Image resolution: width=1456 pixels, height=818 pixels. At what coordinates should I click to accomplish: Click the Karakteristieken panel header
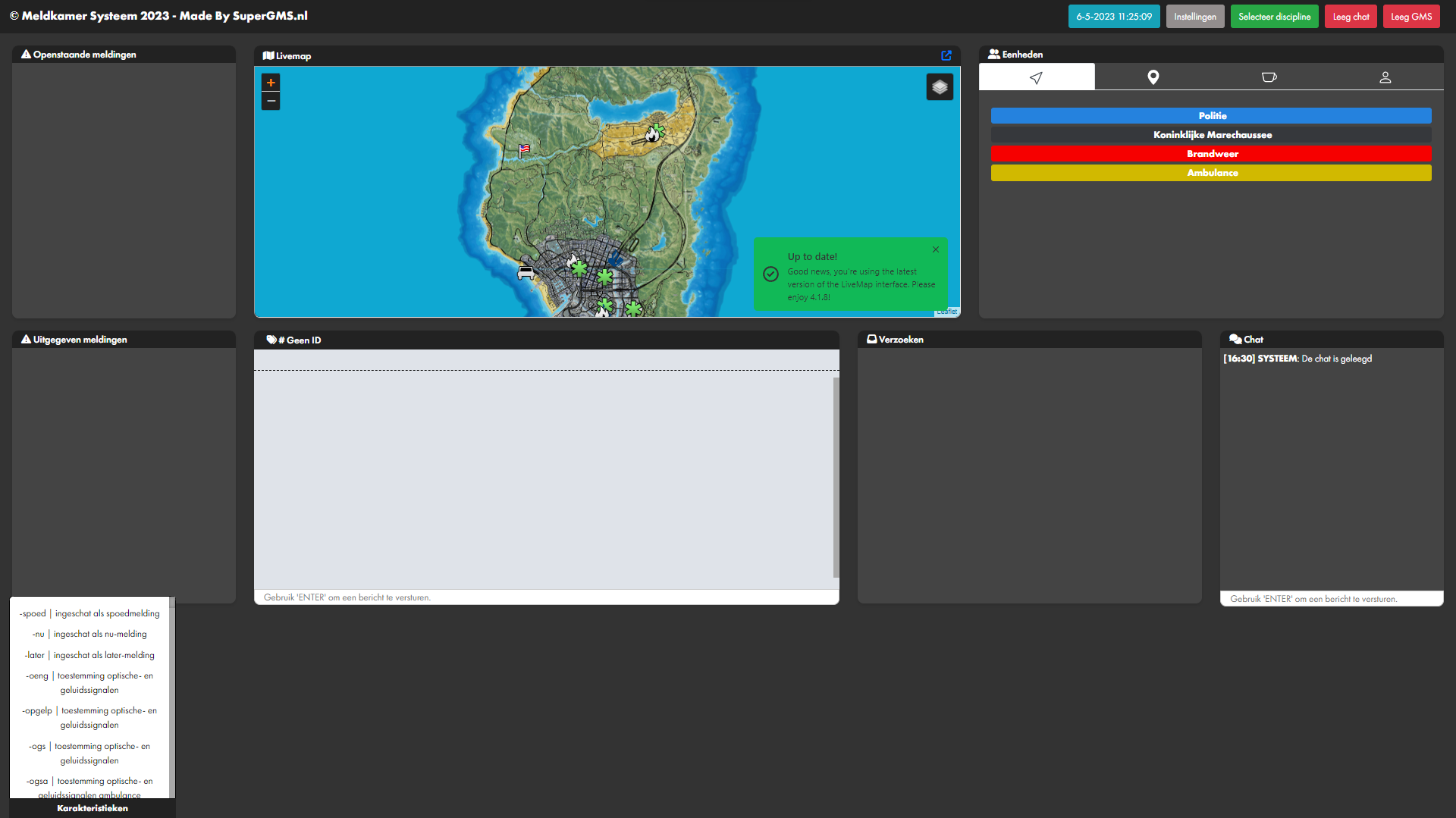(93, 808)
